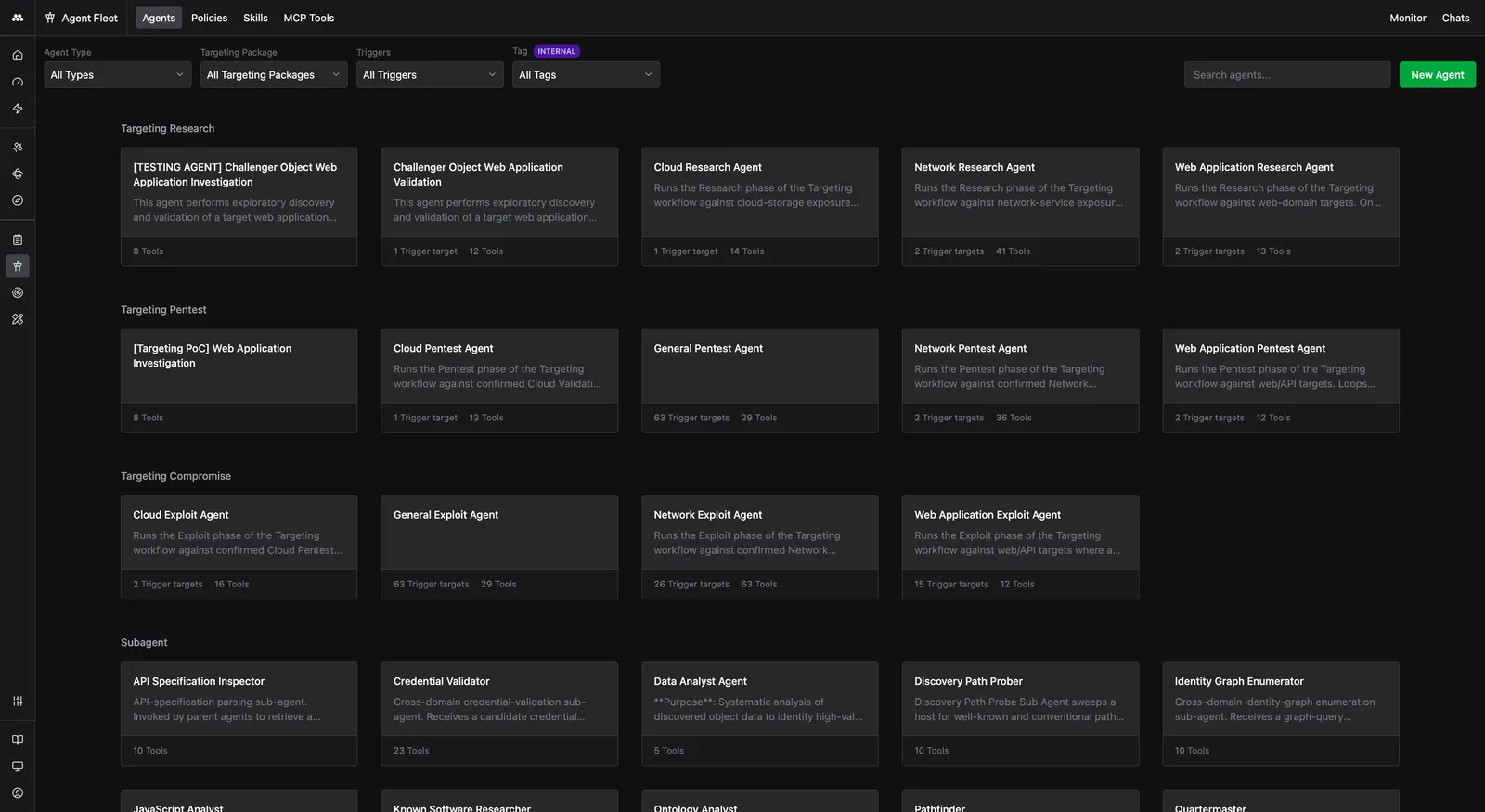The height and width of the screenshot is (812, 1485).
Task: Open the [TESTING AGENT] Challenger Object card
Action: coord(239,207)
